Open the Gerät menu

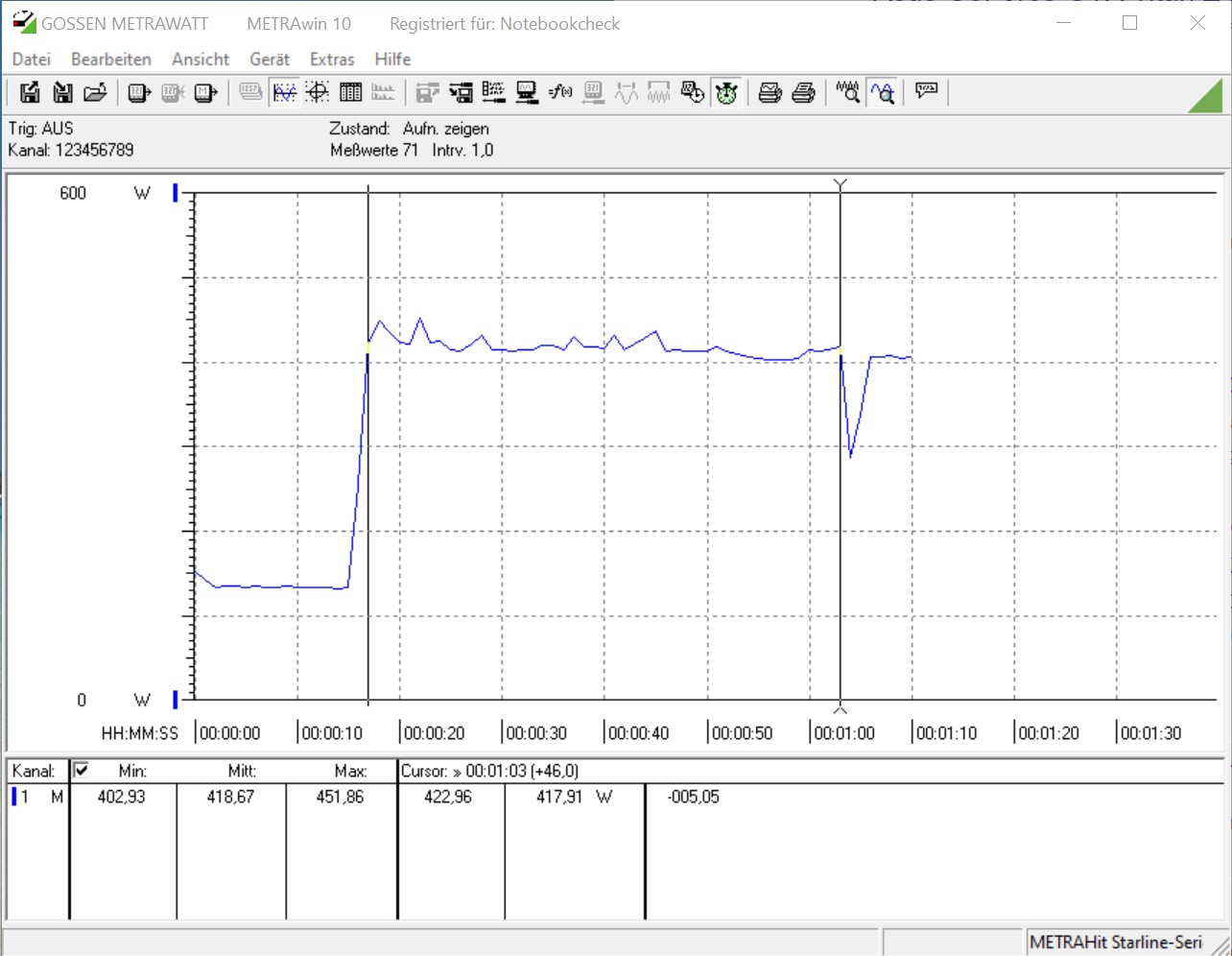point(269,60)
